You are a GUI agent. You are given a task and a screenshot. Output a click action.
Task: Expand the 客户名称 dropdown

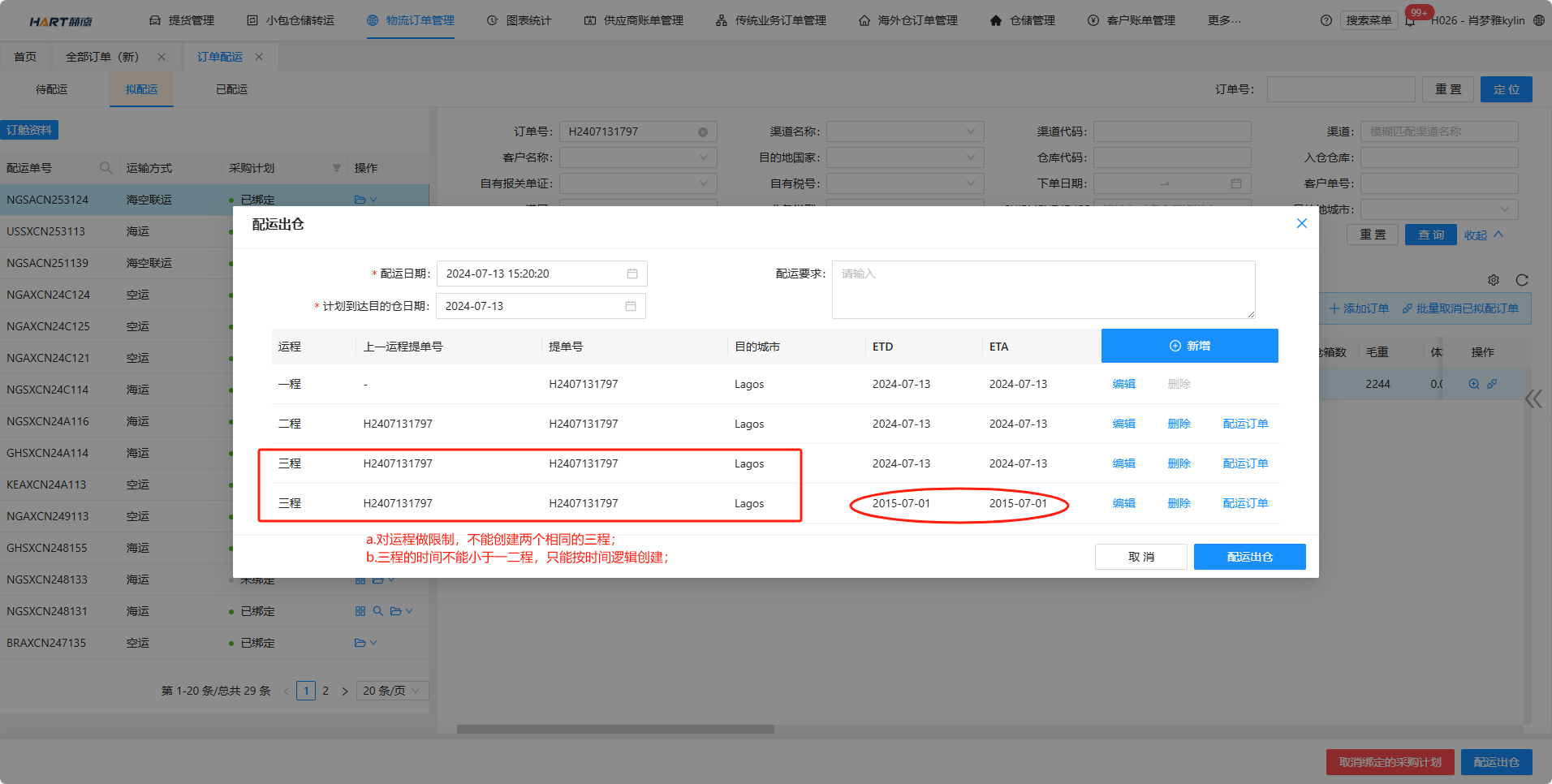(x=637, y=157)
